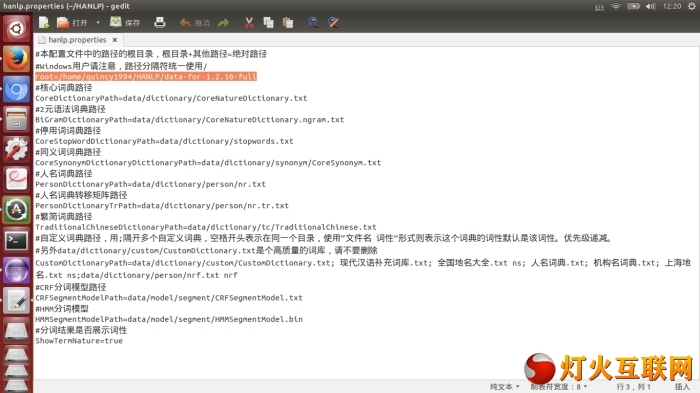
Task: Switch to the hanlp.properties tab
Action: pos(77,40)
